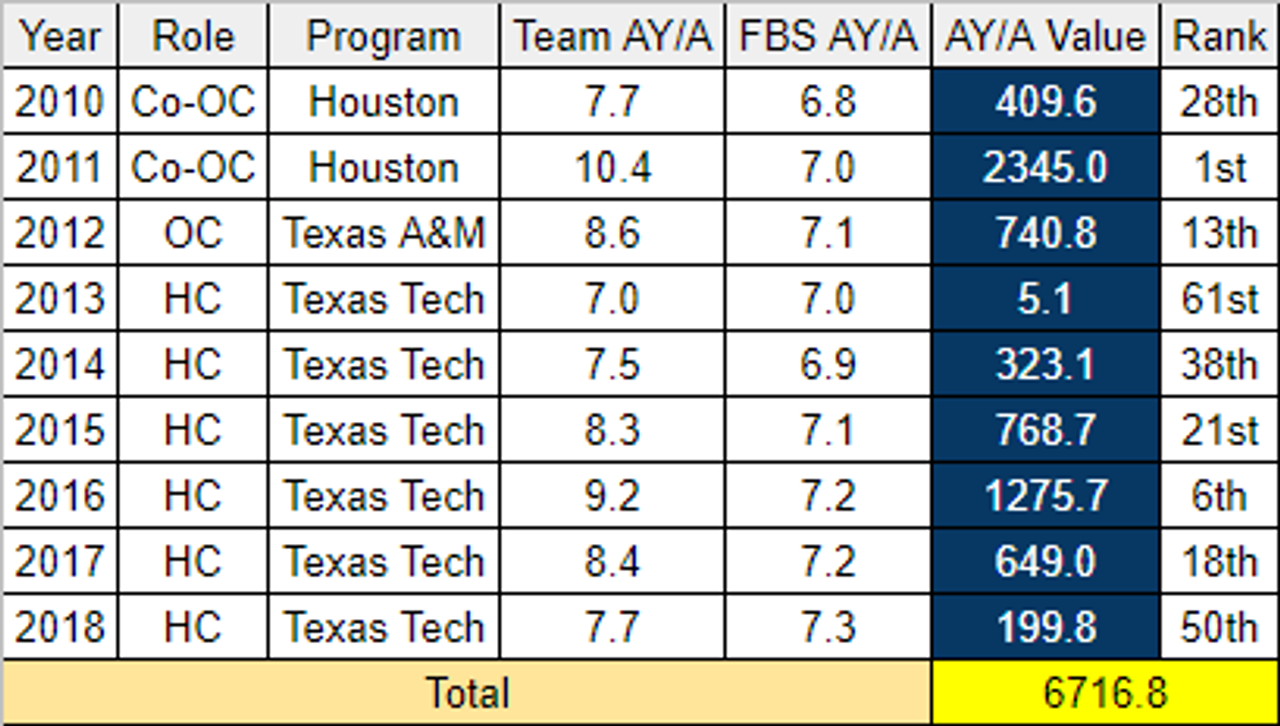This screenshot has width=1280, height=726.
Task: Select the 1275.7 AY/A Value cell
Action: (x=1045, y=496)
